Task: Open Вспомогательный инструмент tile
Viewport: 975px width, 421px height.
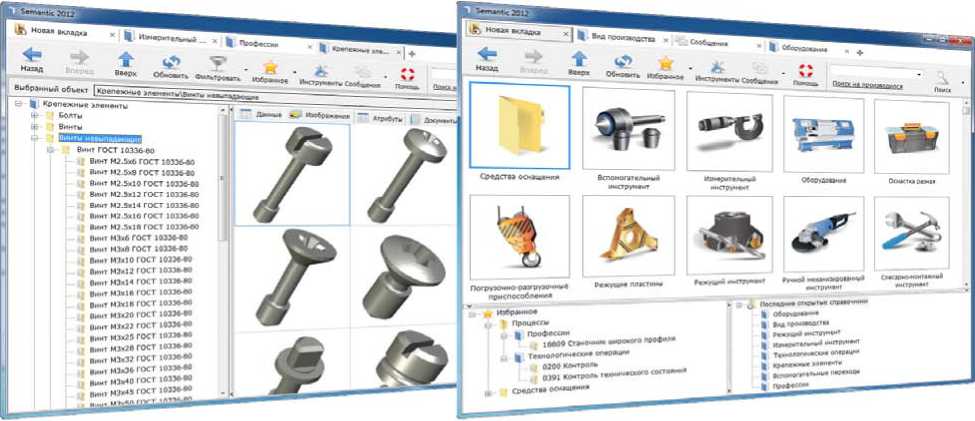Action: point(628,129)
